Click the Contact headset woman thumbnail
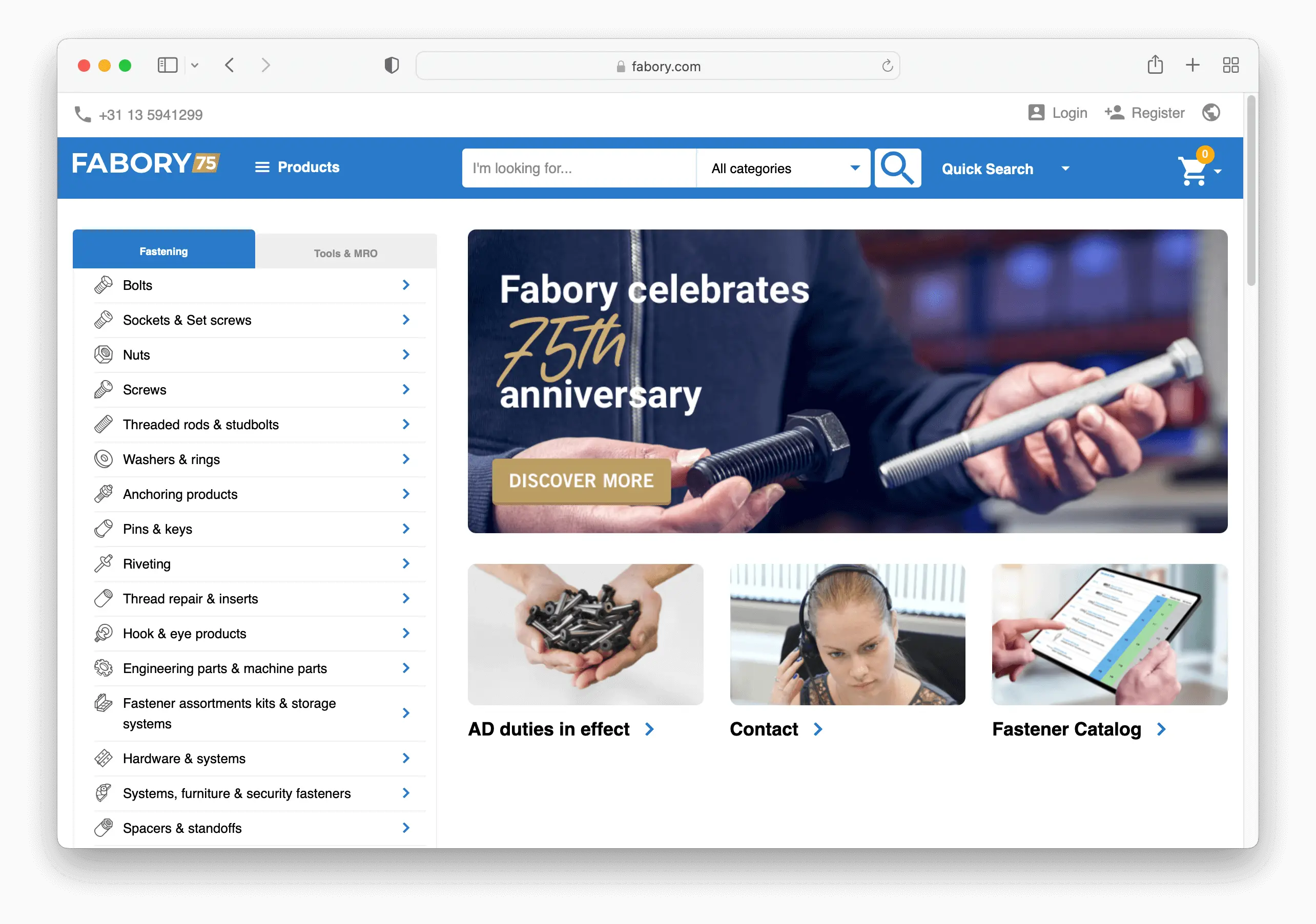The height and width of the screenshot is (924, 1316). coord(847,634)
